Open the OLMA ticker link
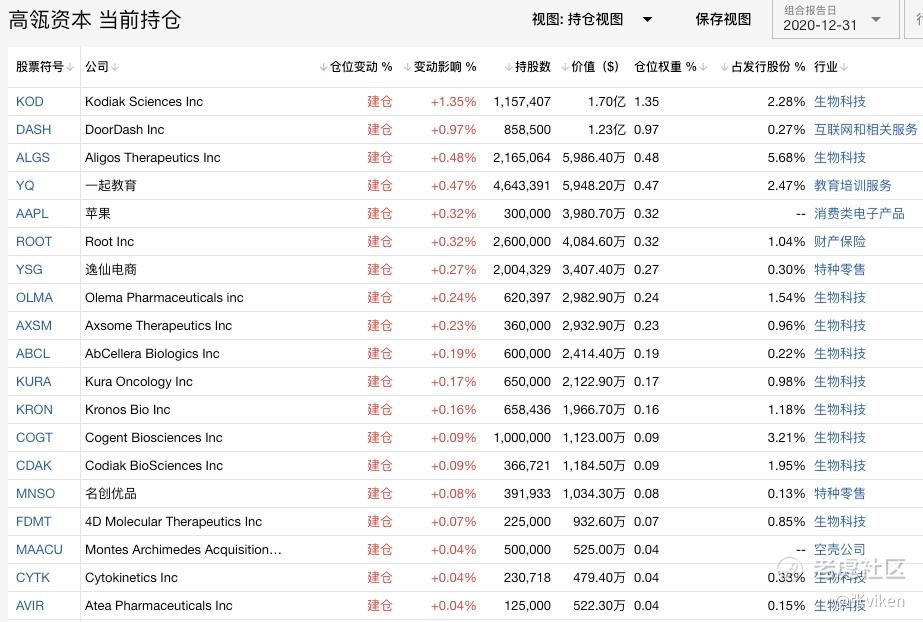 click(34, 298)
